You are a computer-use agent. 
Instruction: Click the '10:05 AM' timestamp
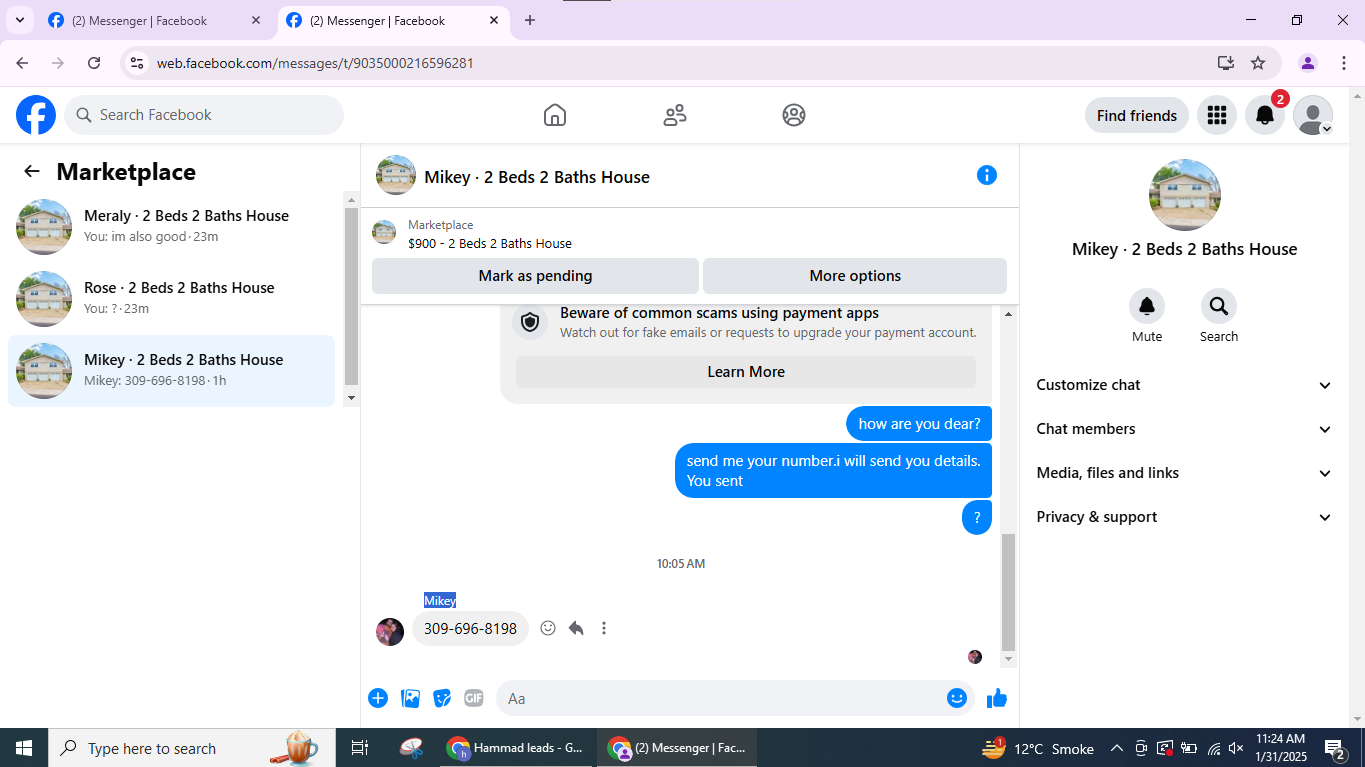[x=681, y=564]
